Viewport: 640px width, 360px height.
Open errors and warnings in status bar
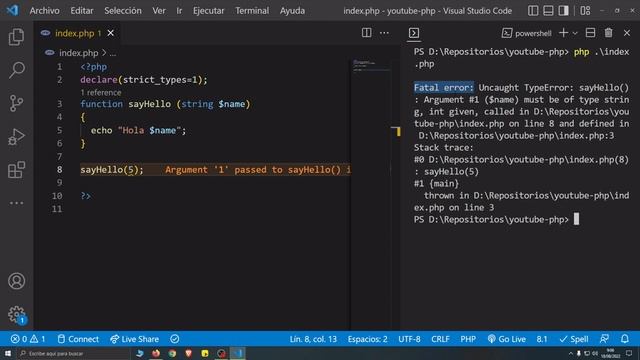(x=28, y=339)
